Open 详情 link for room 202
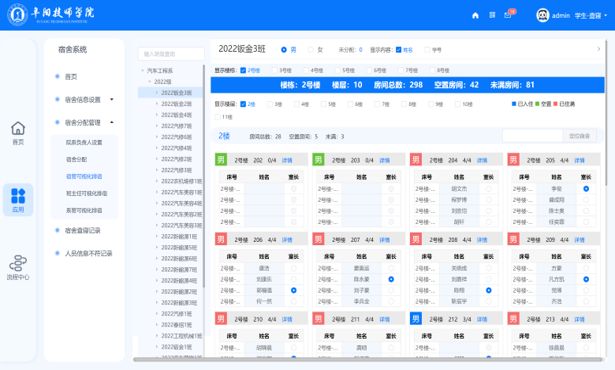 [287, 160]
